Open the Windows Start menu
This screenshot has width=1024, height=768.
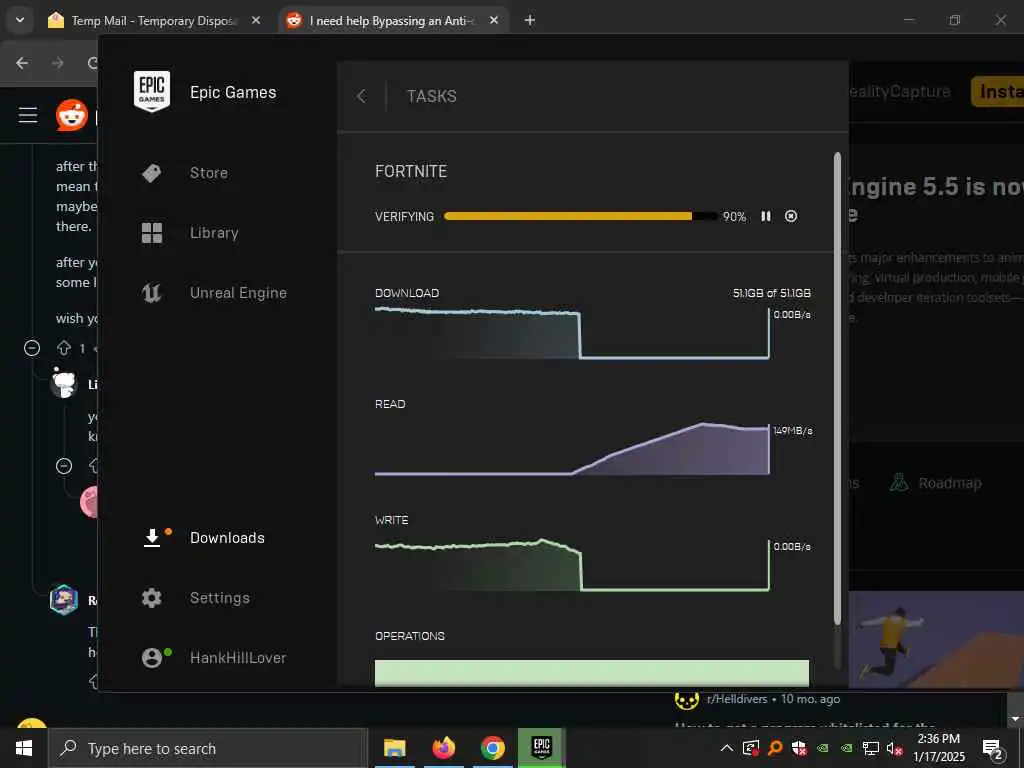pyautogui.click(x=24, y=748)
